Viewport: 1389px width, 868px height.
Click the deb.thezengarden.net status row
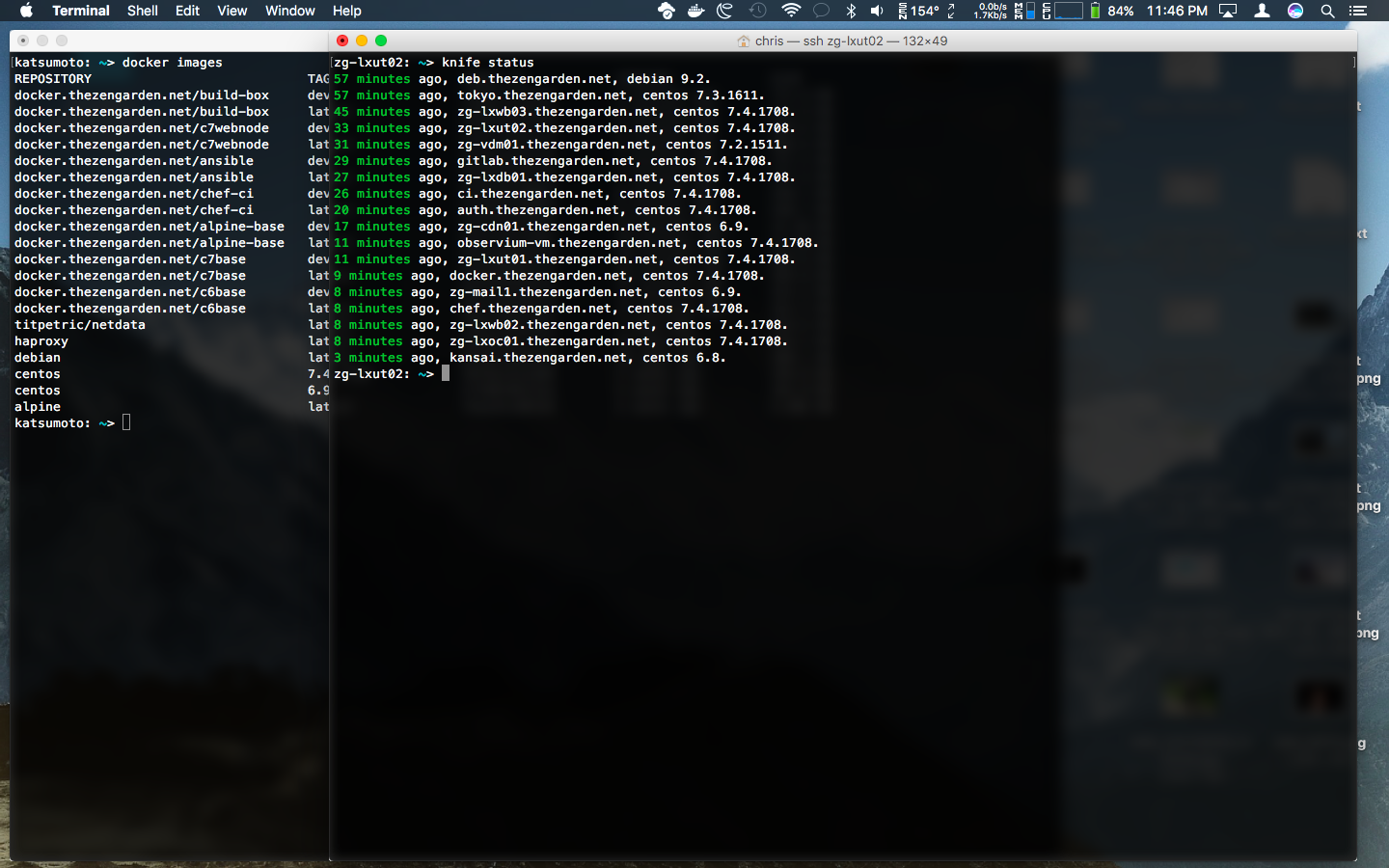522,79
